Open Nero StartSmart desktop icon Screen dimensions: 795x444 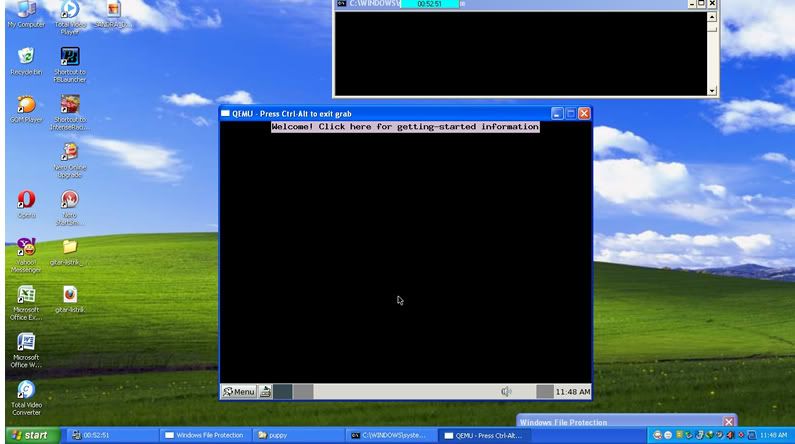(x=69, y=208)
